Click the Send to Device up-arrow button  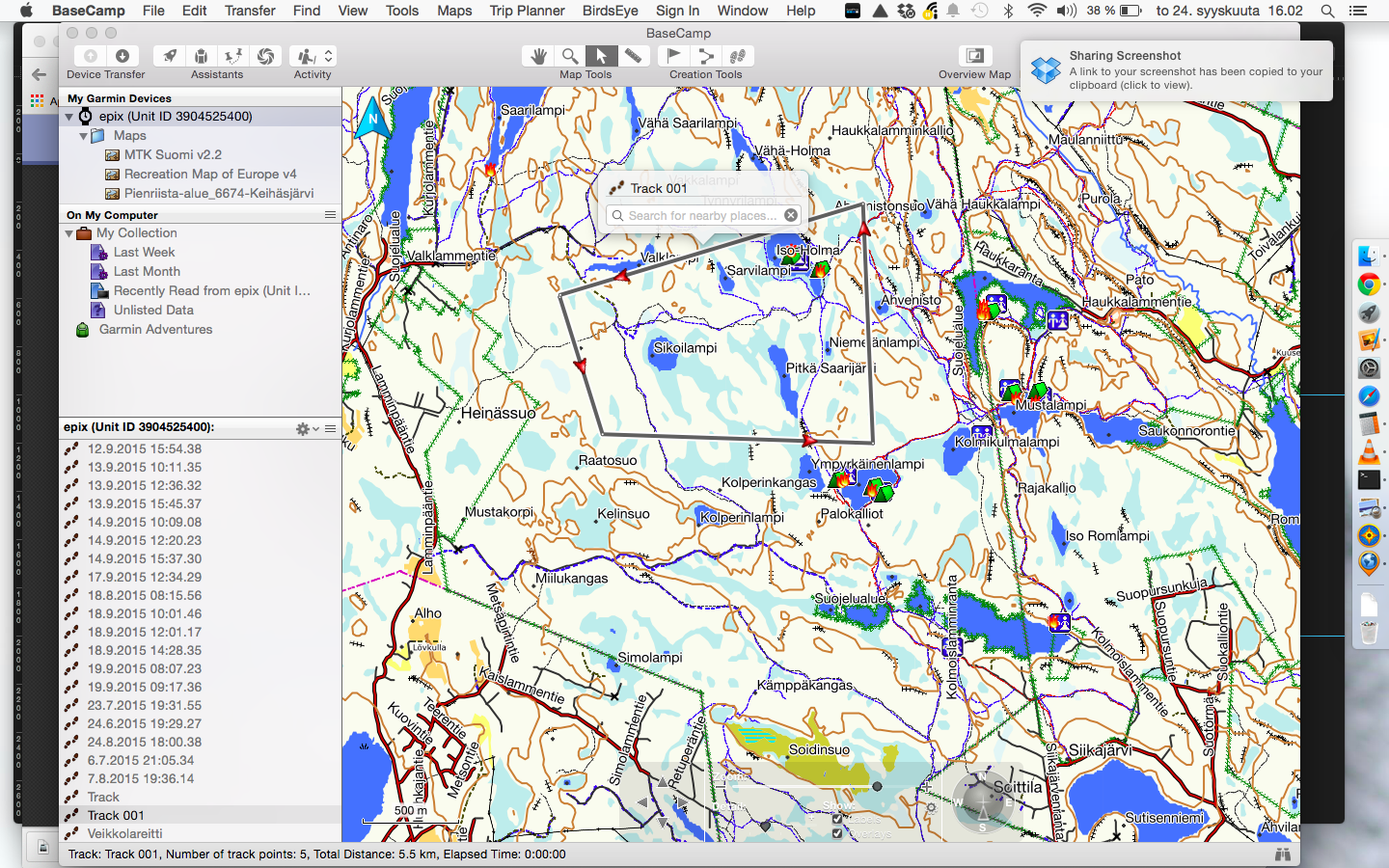[x=91, y=56]
